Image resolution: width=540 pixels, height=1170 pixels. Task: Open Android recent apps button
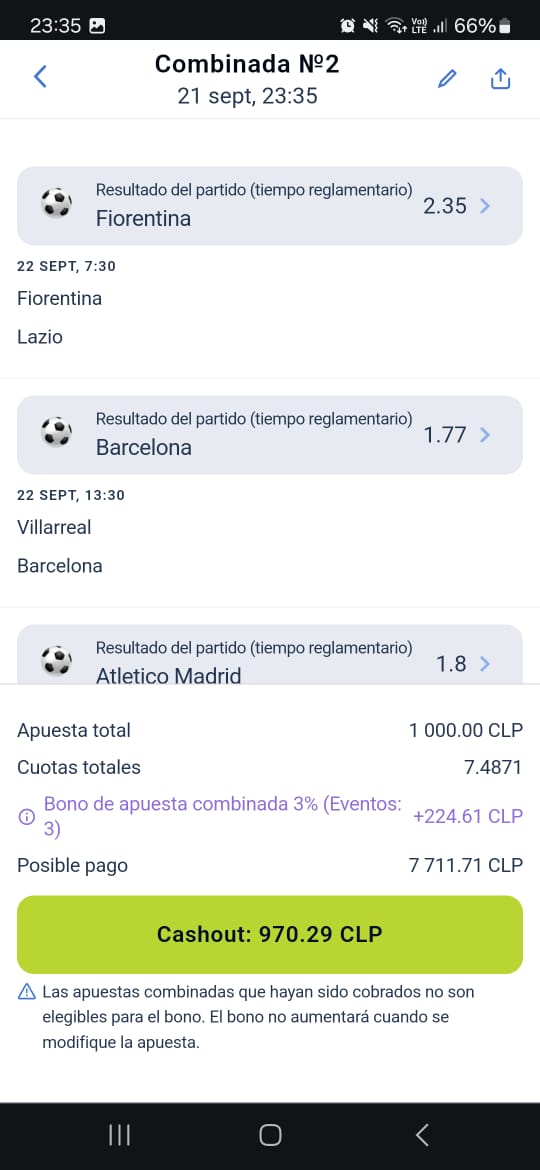[x=119, y=1136]
